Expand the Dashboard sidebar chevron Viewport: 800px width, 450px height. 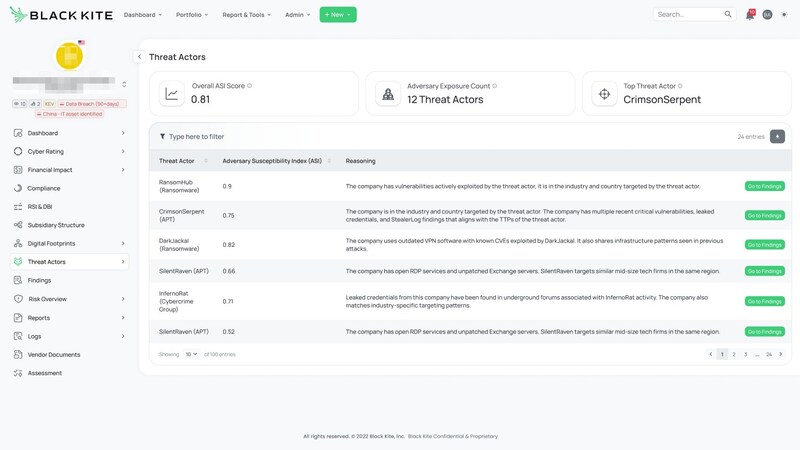123,133
